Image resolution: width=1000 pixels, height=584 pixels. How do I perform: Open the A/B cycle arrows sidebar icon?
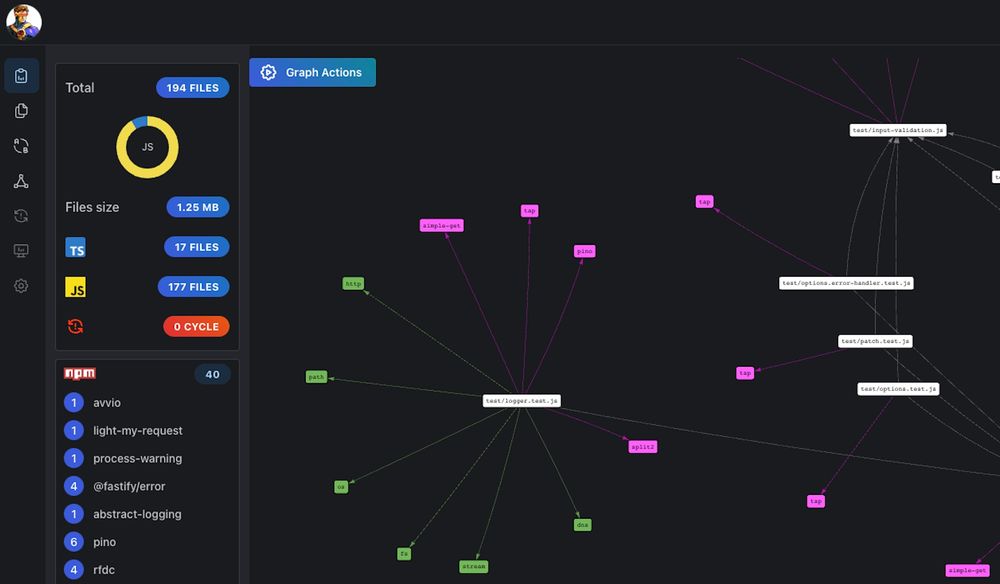coord(21,146)
